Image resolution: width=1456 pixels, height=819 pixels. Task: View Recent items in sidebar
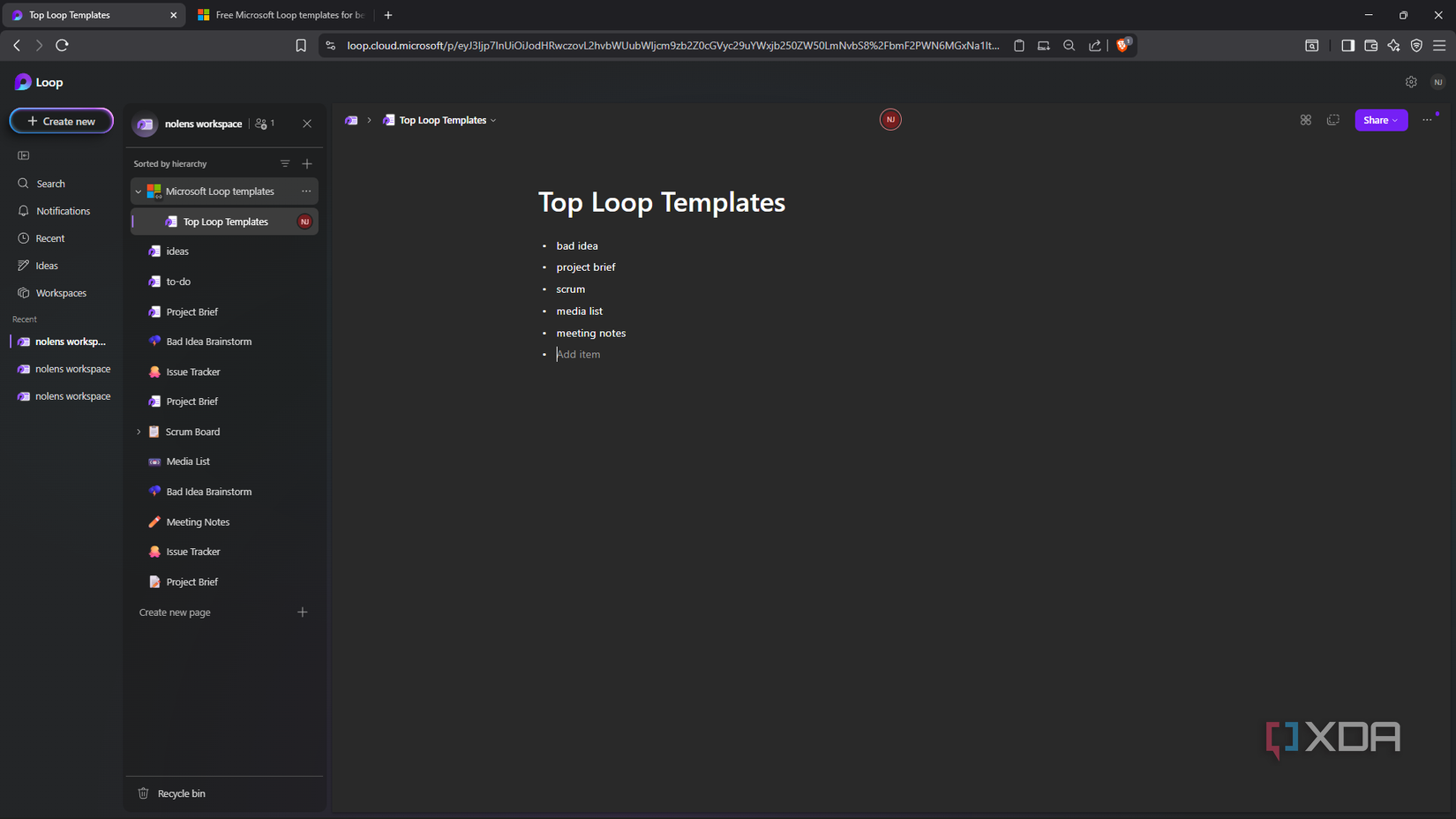(49, 238)
